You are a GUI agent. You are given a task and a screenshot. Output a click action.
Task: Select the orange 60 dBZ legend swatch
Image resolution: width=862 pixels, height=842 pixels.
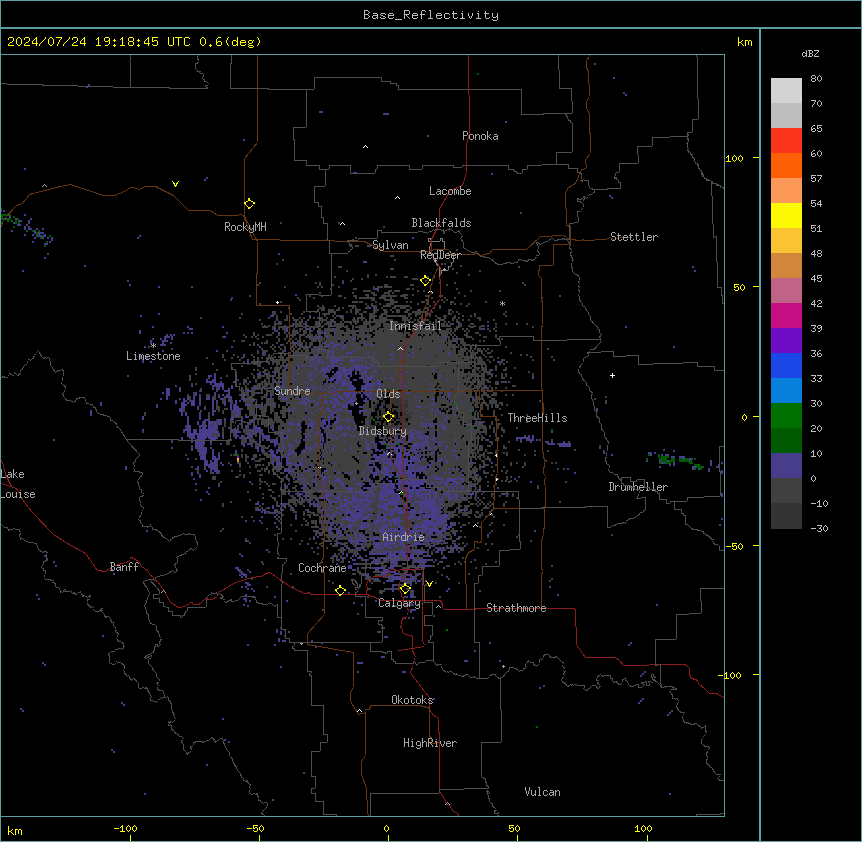pyautogui.click(x=786, y=165)
